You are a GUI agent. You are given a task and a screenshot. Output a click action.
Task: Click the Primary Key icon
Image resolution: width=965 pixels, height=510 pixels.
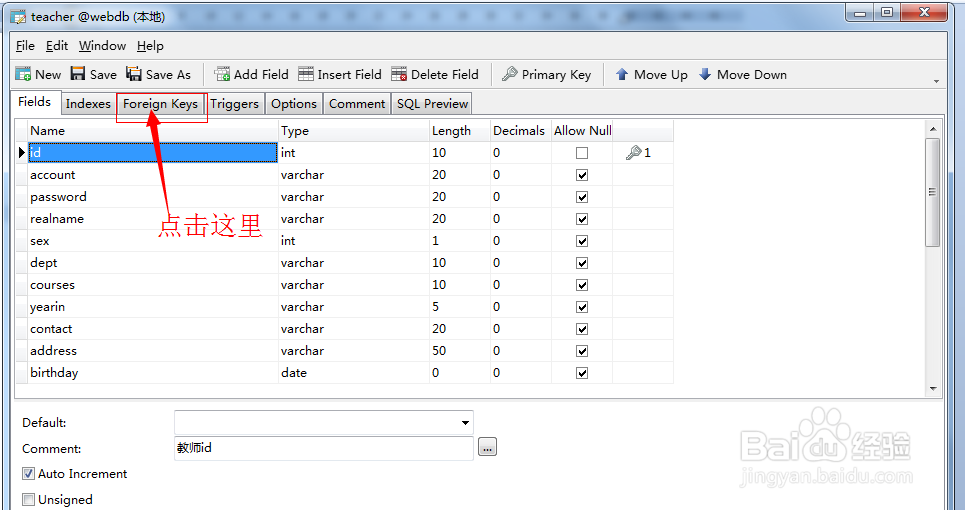point(510,74)
